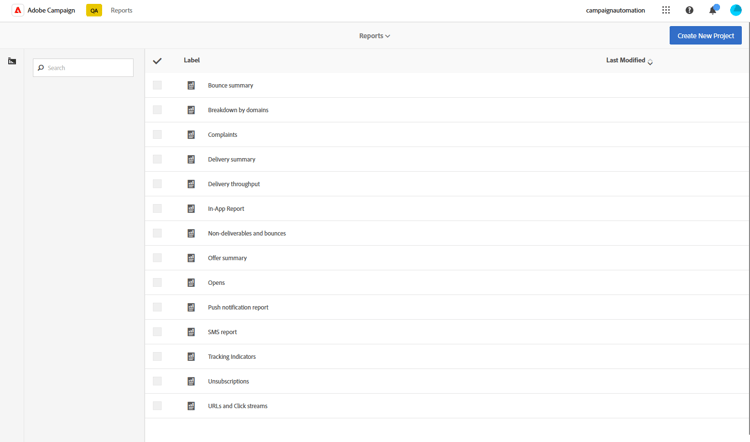Check the Complaints report checkbox
The width and height of the screenshot is (750, 442).
(157, 134)
